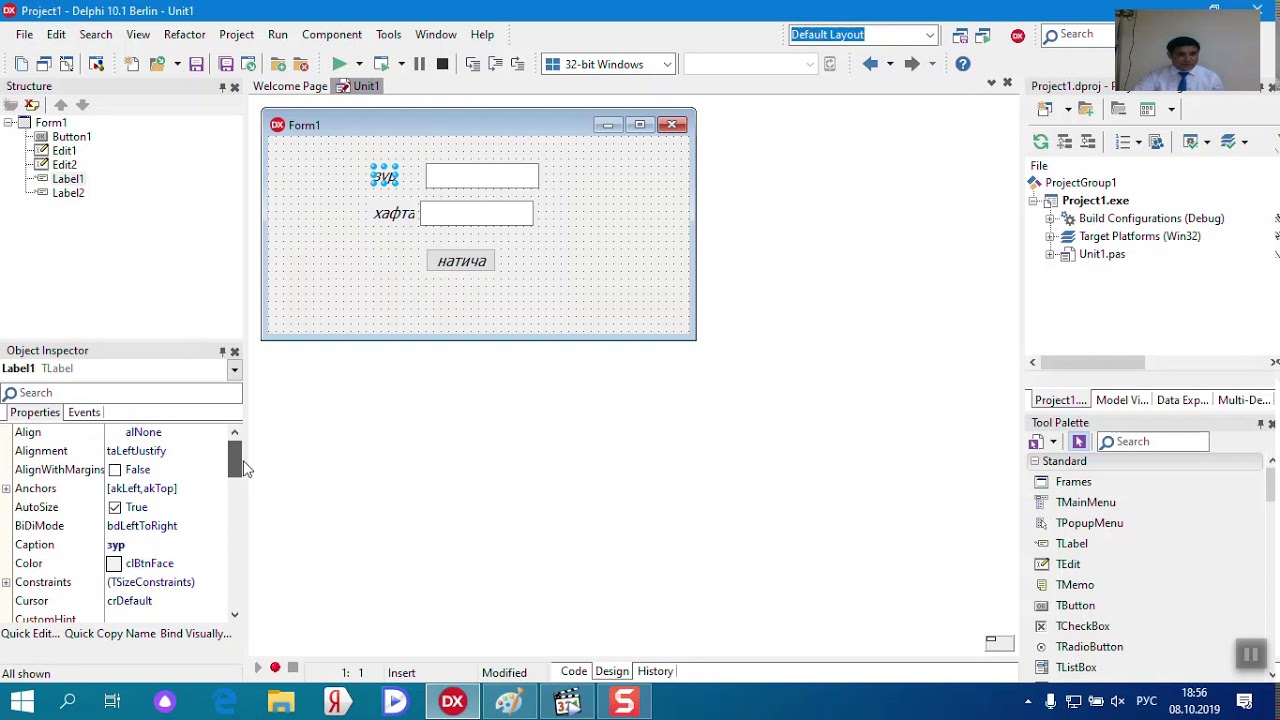Click the Expand all icon in Project Manager

(x=1064, y=142)
